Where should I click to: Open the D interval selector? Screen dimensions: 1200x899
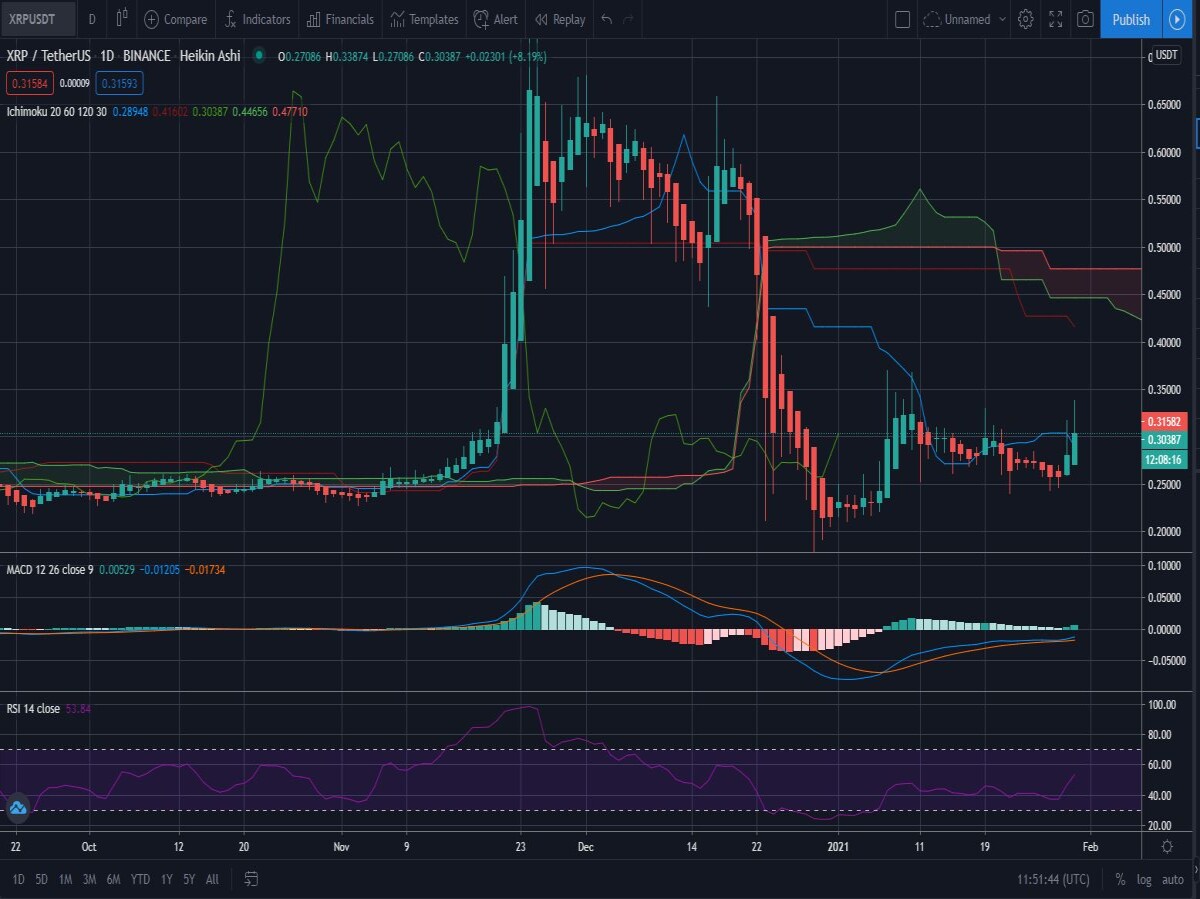click(92, 19)
